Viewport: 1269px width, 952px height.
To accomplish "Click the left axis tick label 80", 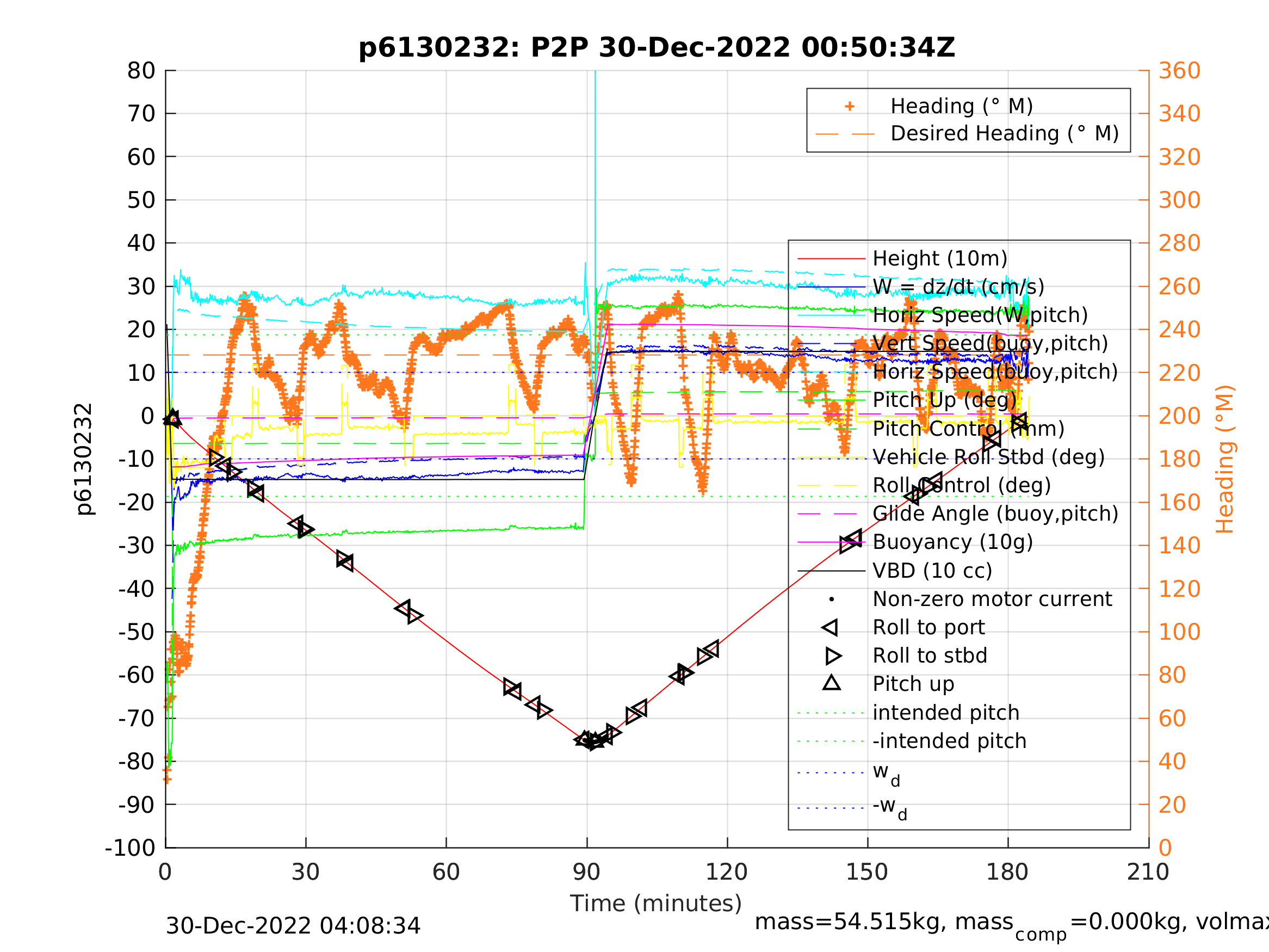I will pyautogui.click(x=141, y=71).
